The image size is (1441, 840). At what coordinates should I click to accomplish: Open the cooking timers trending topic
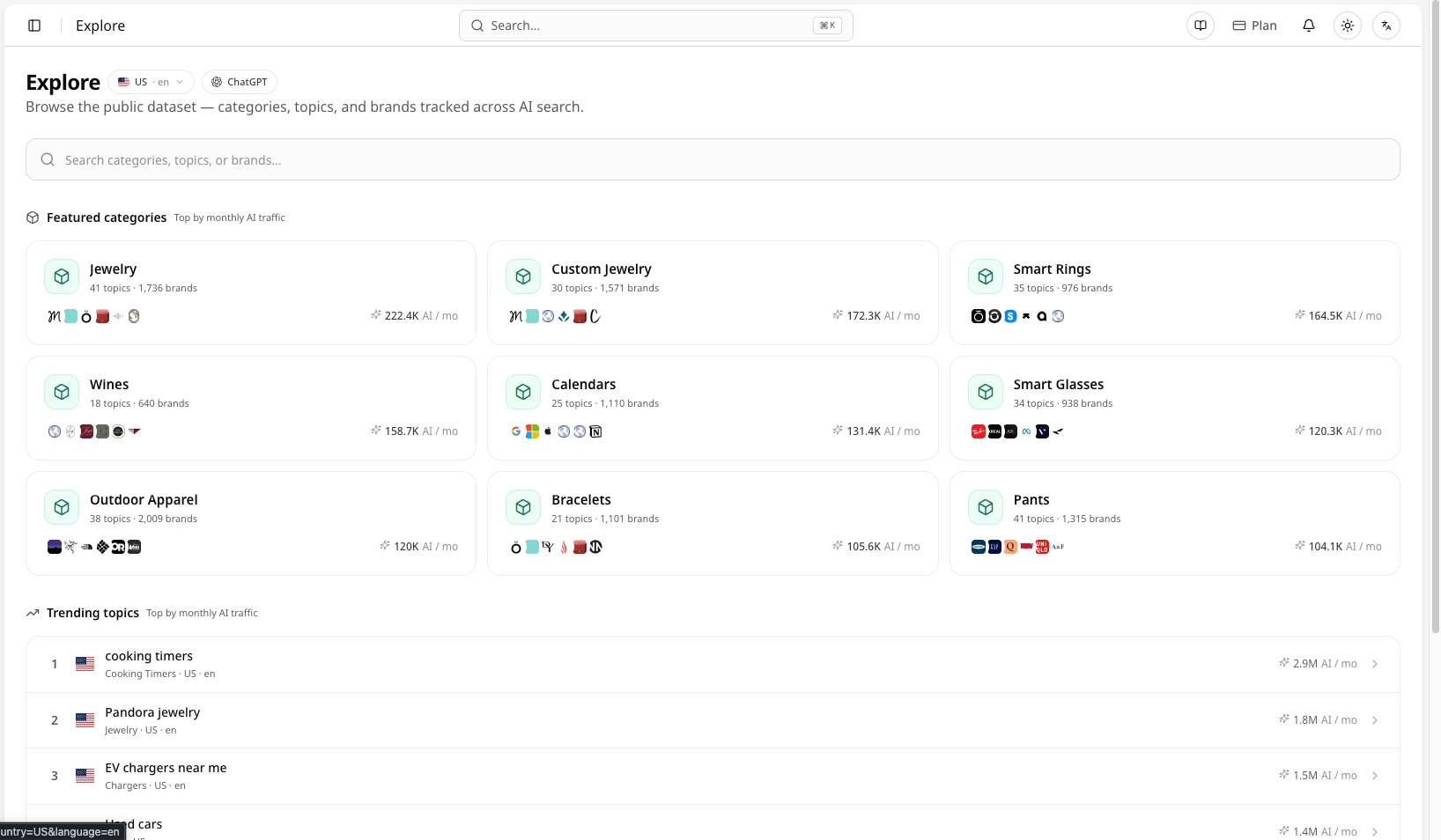713,664
